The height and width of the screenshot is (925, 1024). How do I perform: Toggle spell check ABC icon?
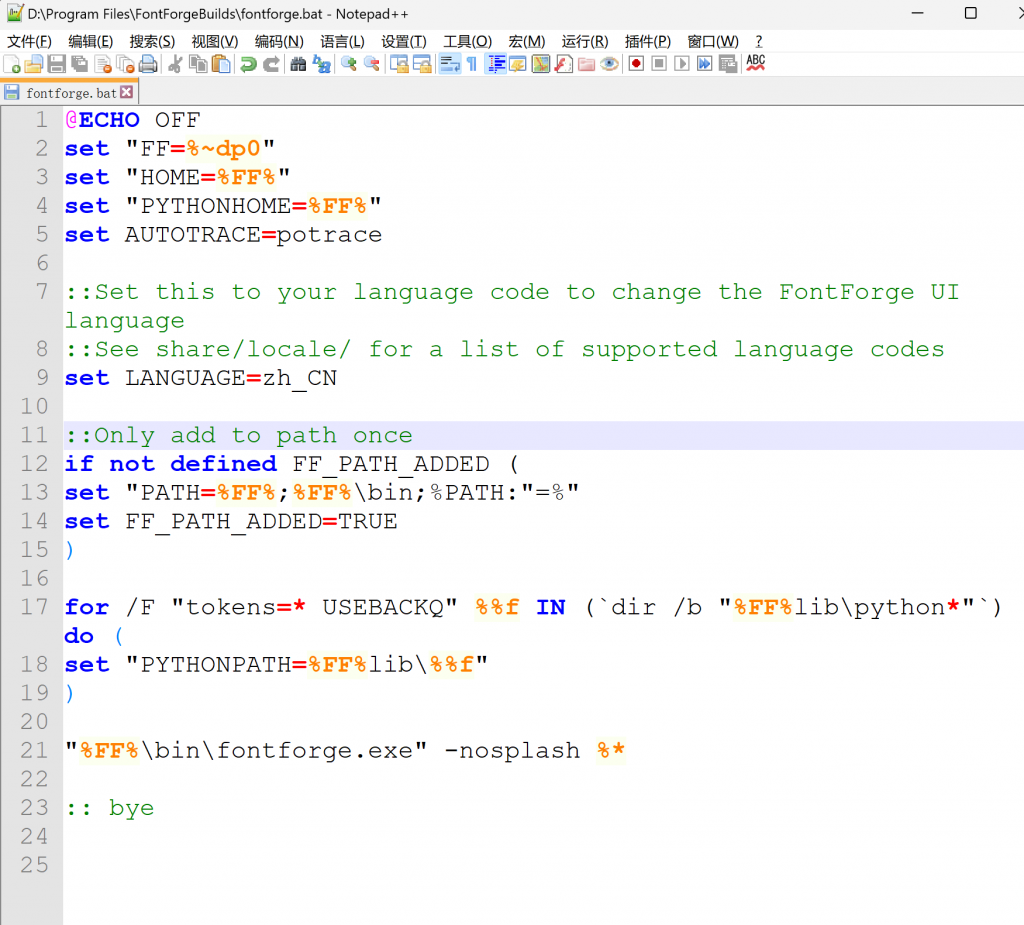click(x=756, y=63)
